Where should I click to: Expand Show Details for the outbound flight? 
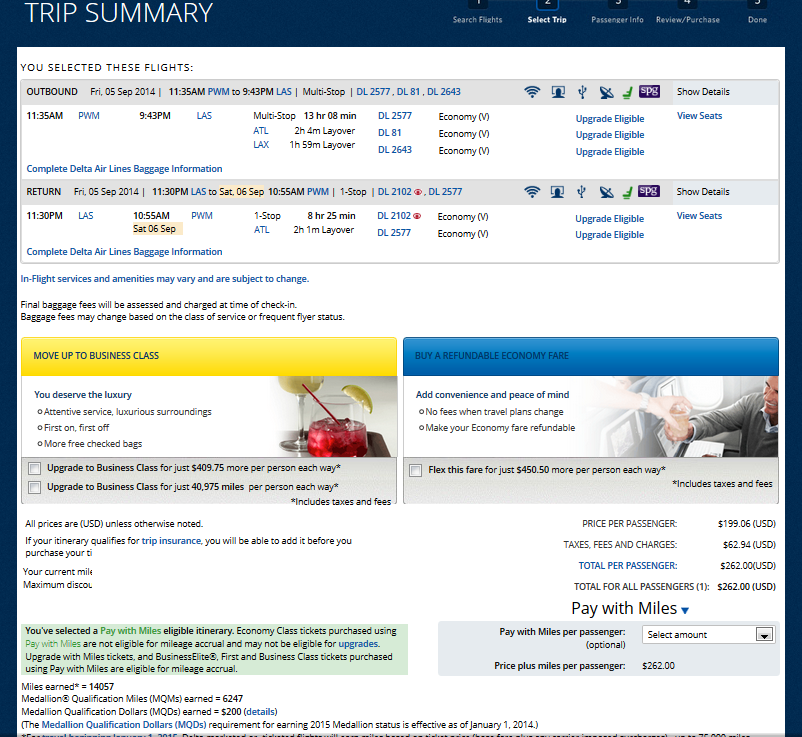(703, 92)
